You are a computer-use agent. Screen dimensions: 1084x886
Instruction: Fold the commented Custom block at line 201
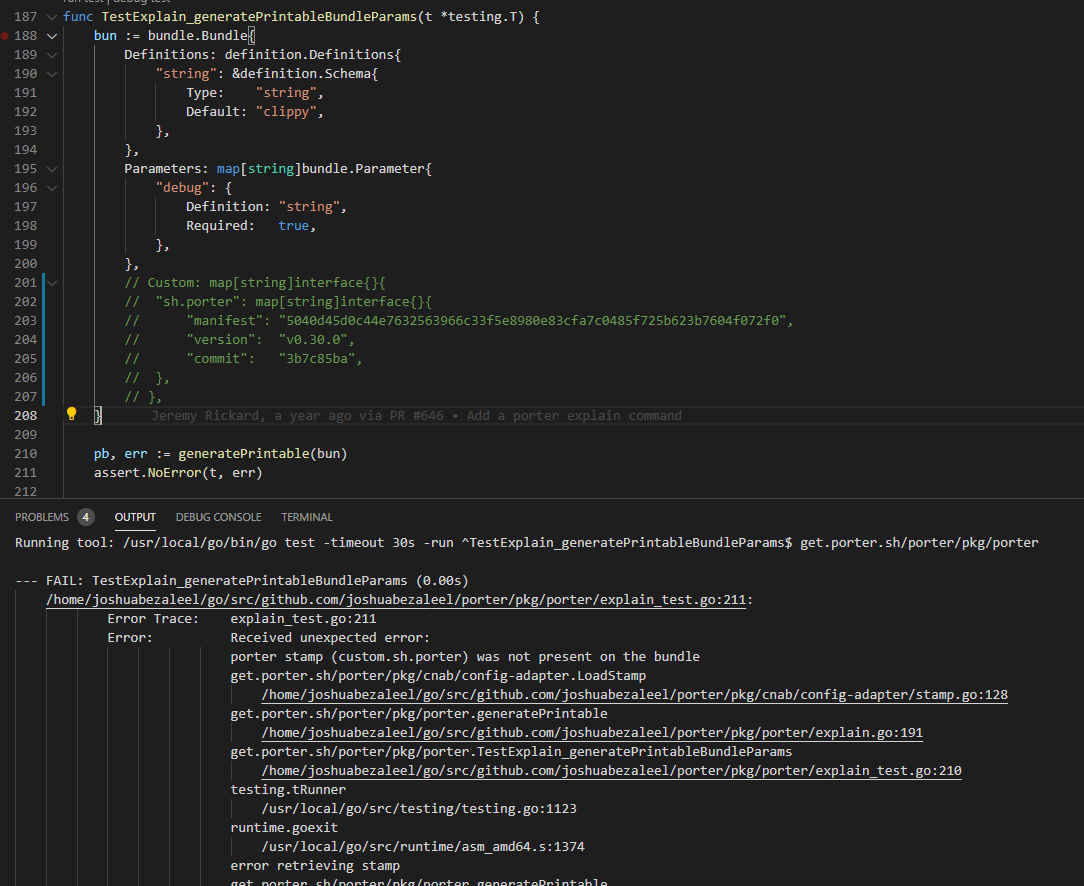click(52, 283)
